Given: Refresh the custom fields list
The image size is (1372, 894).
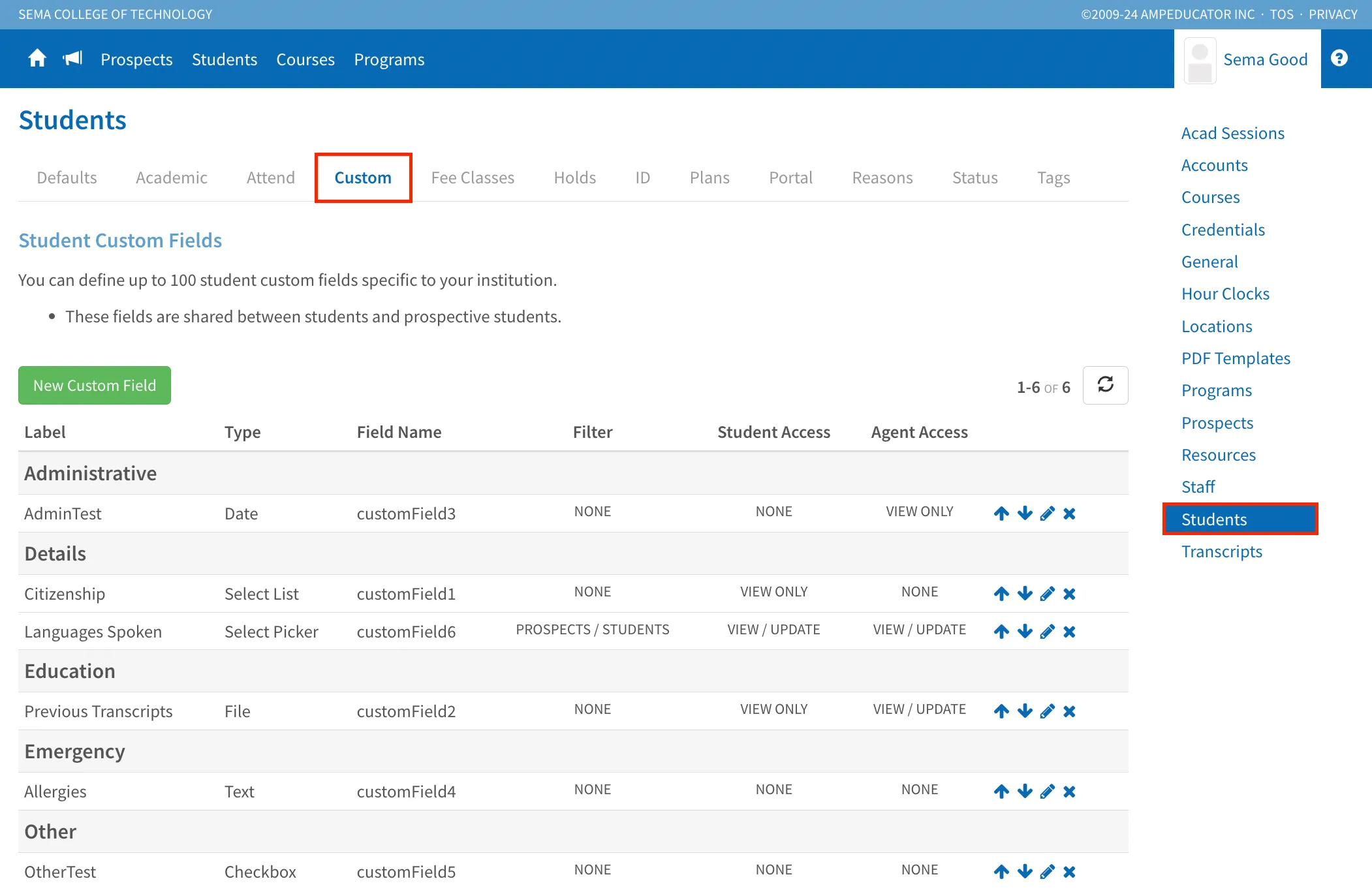Looking at the screenshot, I should click(x=1105, y=385).
